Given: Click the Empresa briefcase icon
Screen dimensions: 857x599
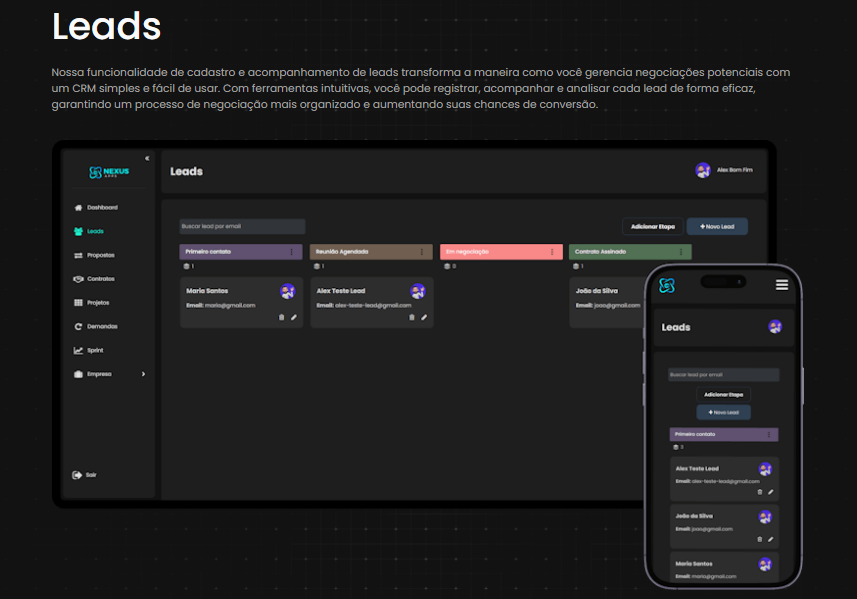Looking at the screenshot, I should (78, 374).
